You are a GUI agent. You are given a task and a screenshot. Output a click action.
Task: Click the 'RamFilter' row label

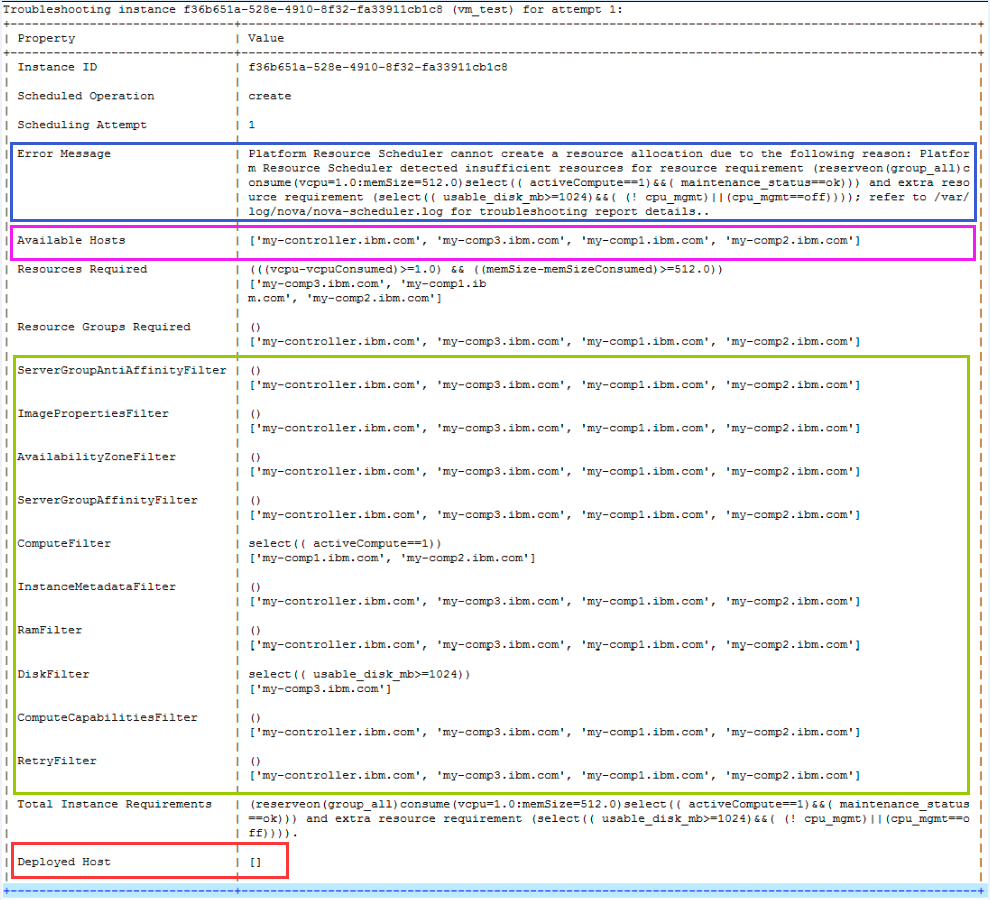click(50, 630)
